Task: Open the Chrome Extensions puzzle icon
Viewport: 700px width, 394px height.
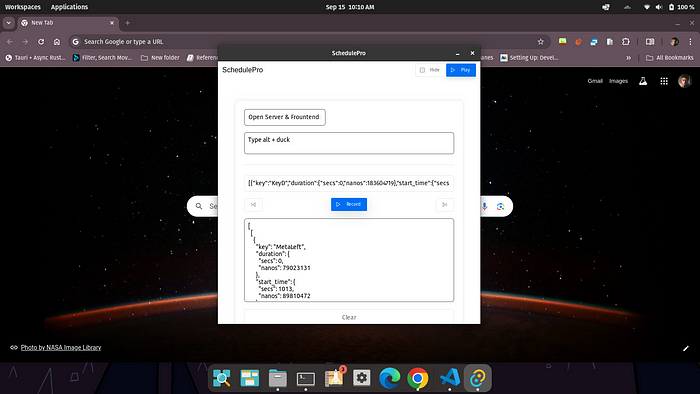Action: tap(626, 41)
